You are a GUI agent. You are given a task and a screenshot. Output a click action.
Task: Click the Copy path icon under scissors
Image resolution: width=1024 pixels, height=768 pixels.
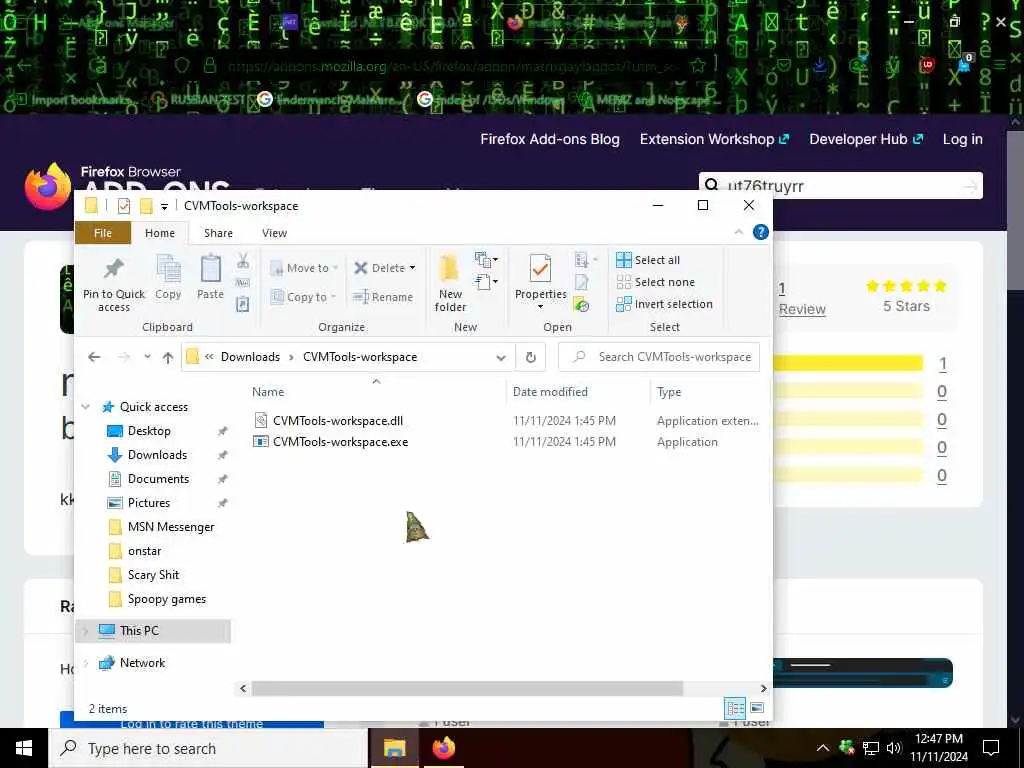(242, 282)
